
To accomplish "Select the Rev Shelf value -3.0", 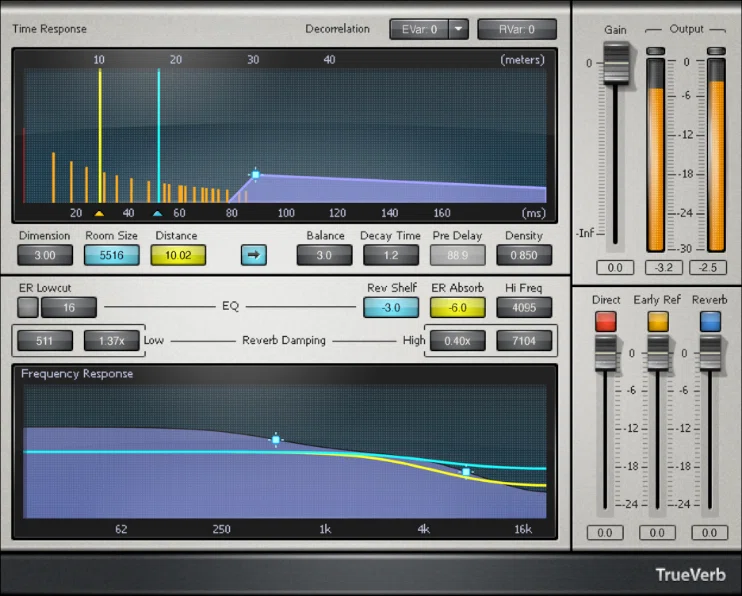I will click(391, 307).
